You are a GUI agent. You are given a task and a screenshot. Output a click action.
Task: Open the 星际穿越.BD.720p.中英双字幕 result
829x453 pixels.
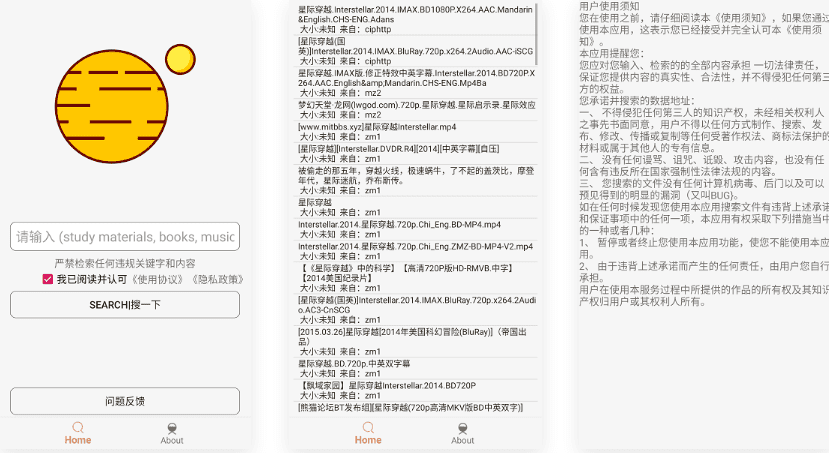pyautogui.click(x=415, y=368)
